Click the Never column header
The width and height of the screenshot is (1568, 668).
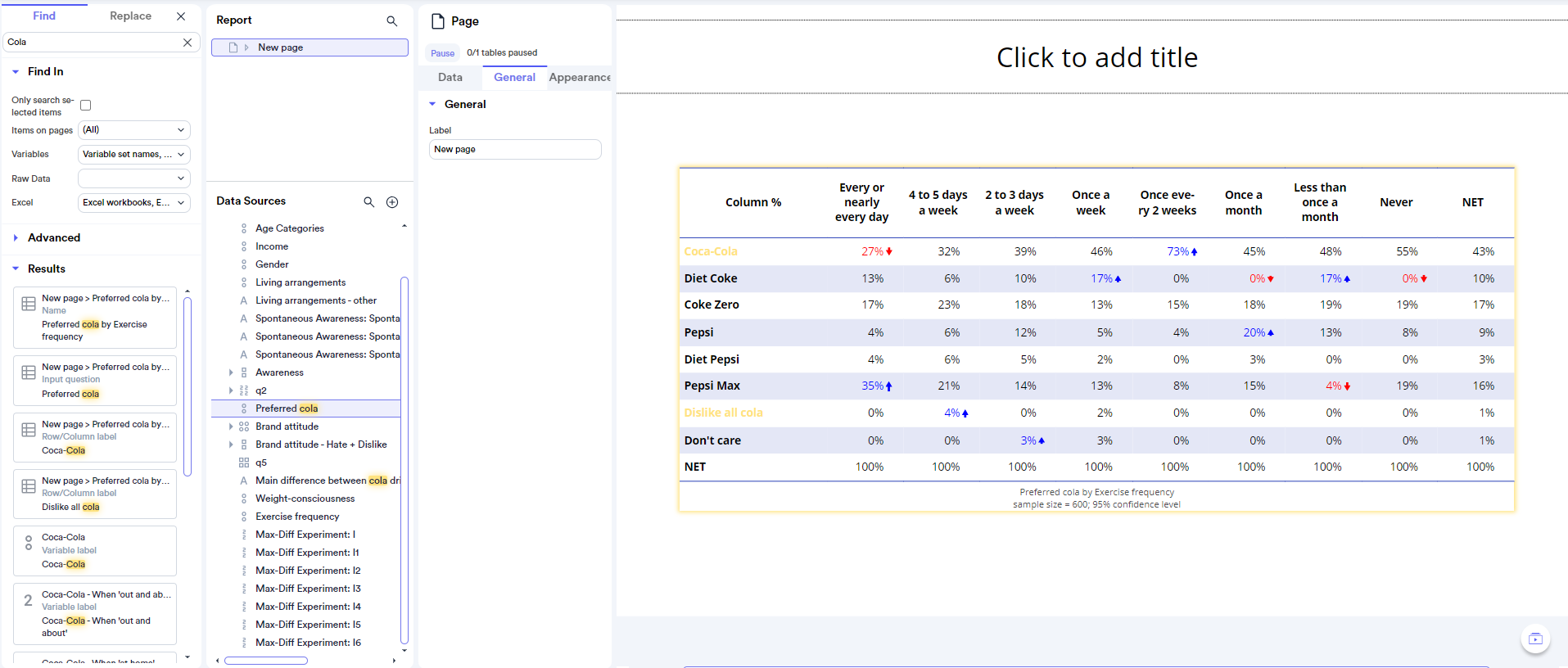[x=1396, y=203]
